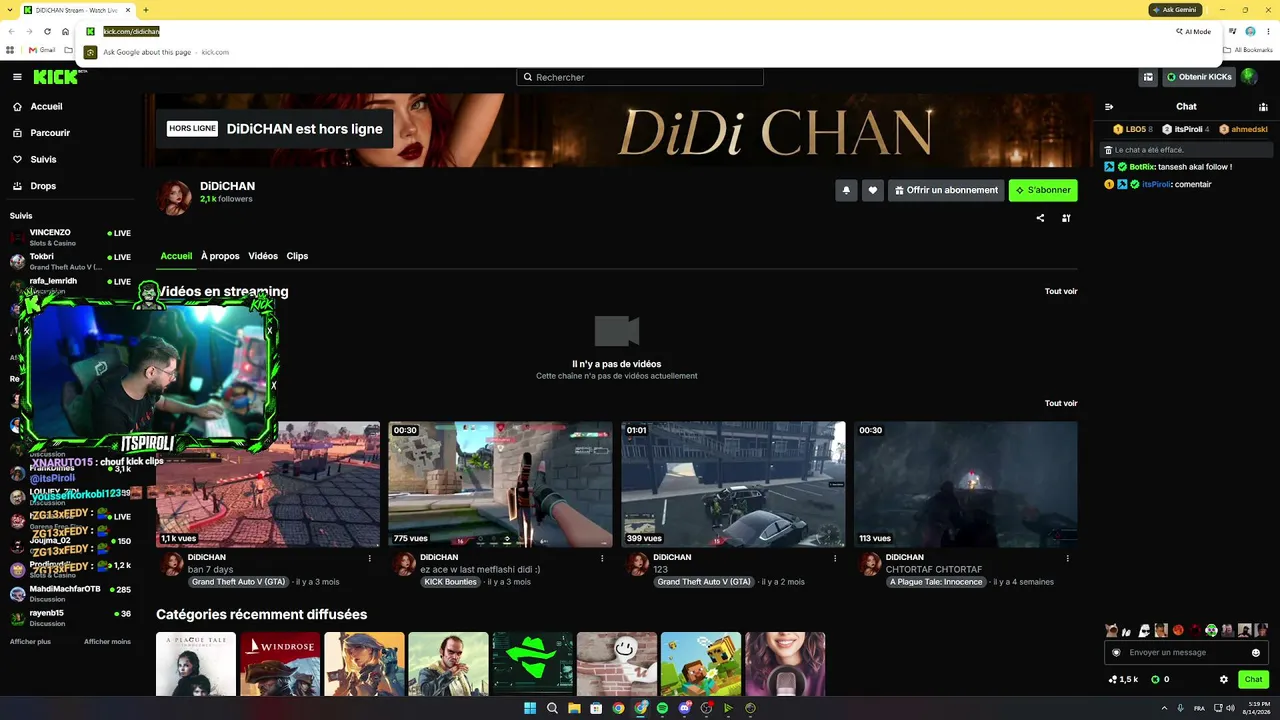Open Spotify from the taskbar
The width and height of the screenshot is (1280, 720).
coord(662,708)
